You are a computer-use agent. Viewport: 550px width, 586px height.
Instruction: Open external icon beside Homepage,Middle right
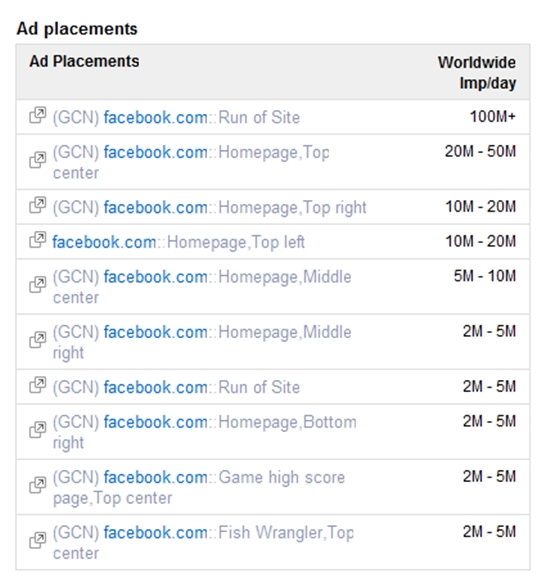pos(38,340)
